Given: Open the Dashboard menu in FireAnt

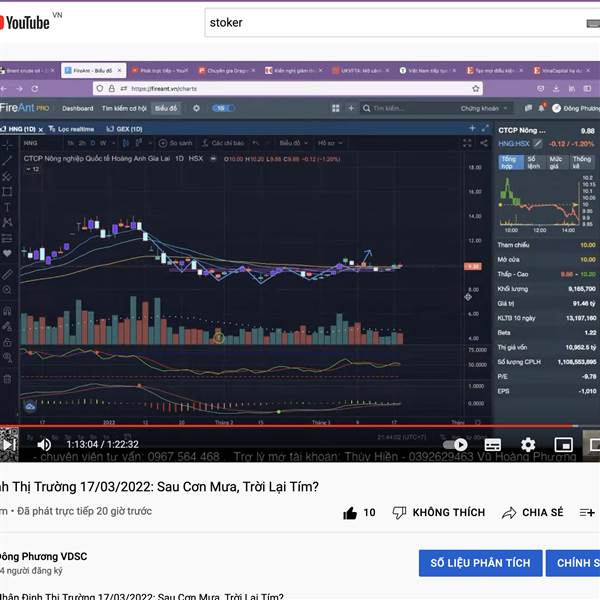Looking at the screenshot, I should [78, 109].
